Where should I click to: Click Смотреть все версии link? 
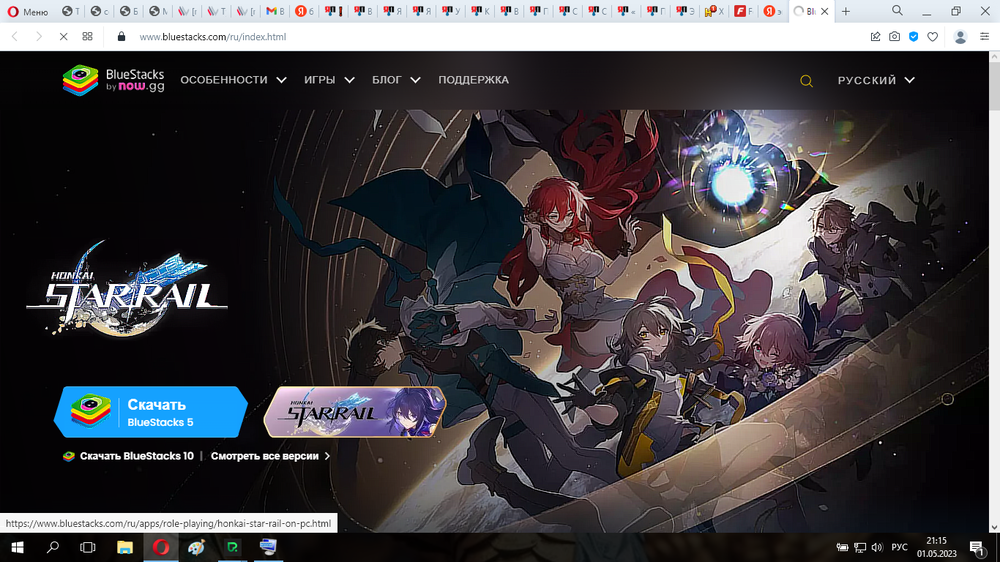[270, 456]
